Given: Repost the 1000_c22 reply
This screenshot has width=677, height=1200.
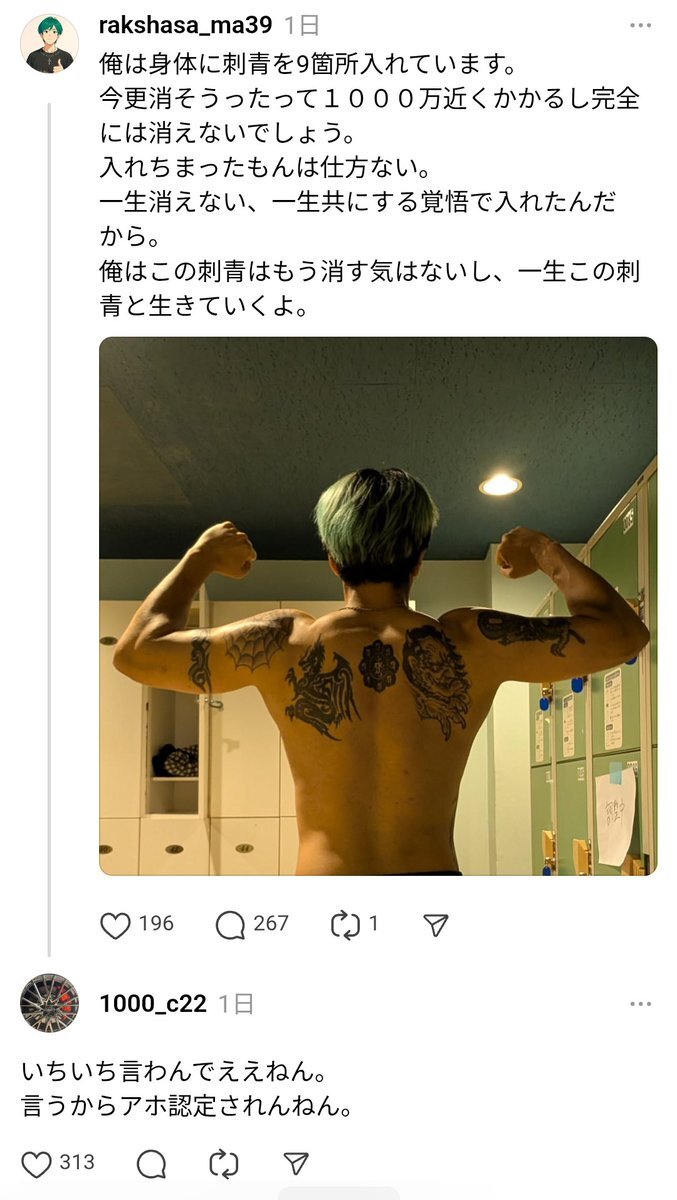Looking at the screenshot, I should [223, 1163].
